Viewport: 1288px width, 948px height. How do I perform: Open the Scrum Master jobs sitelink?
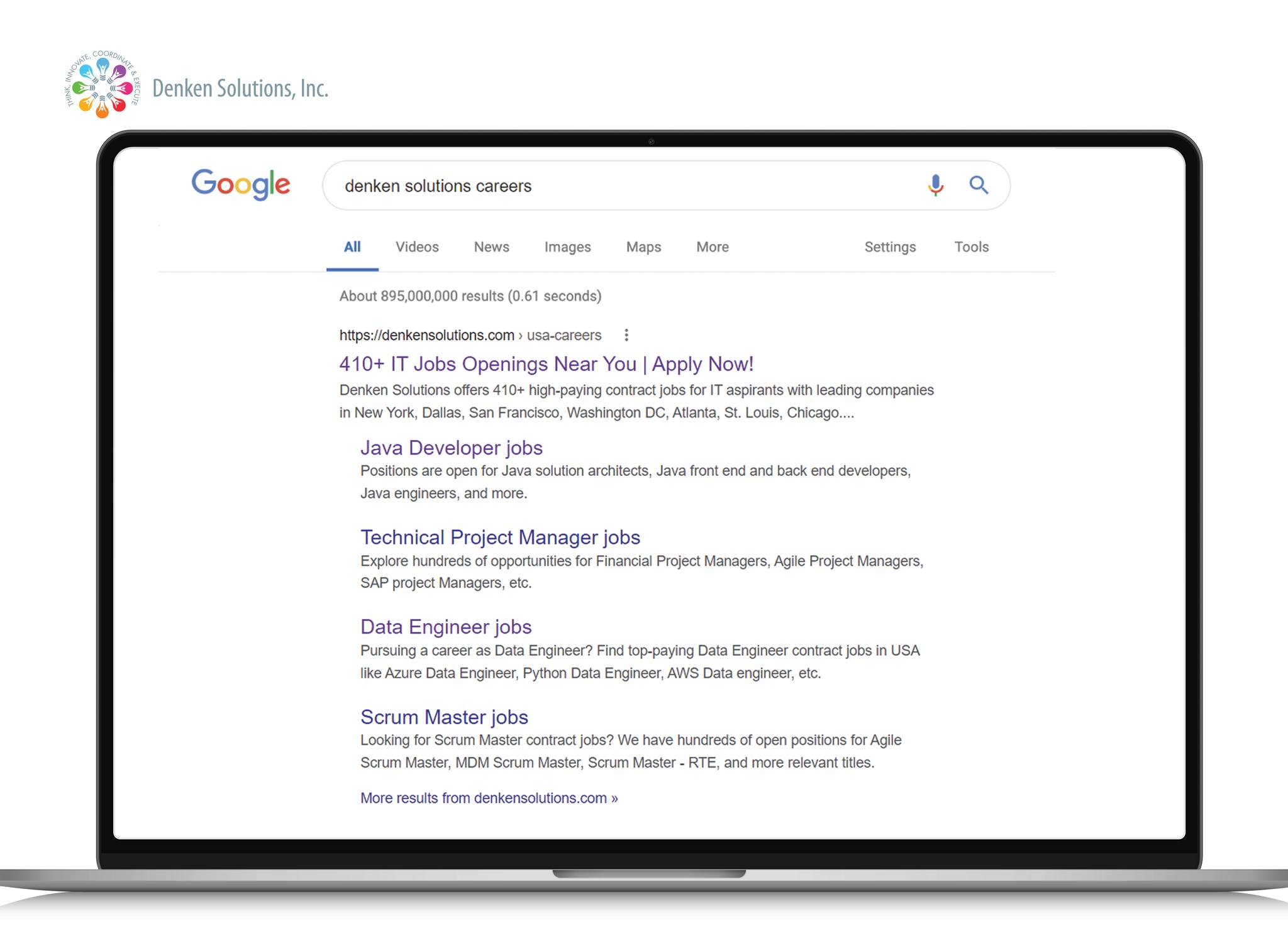tap(444, 717)
